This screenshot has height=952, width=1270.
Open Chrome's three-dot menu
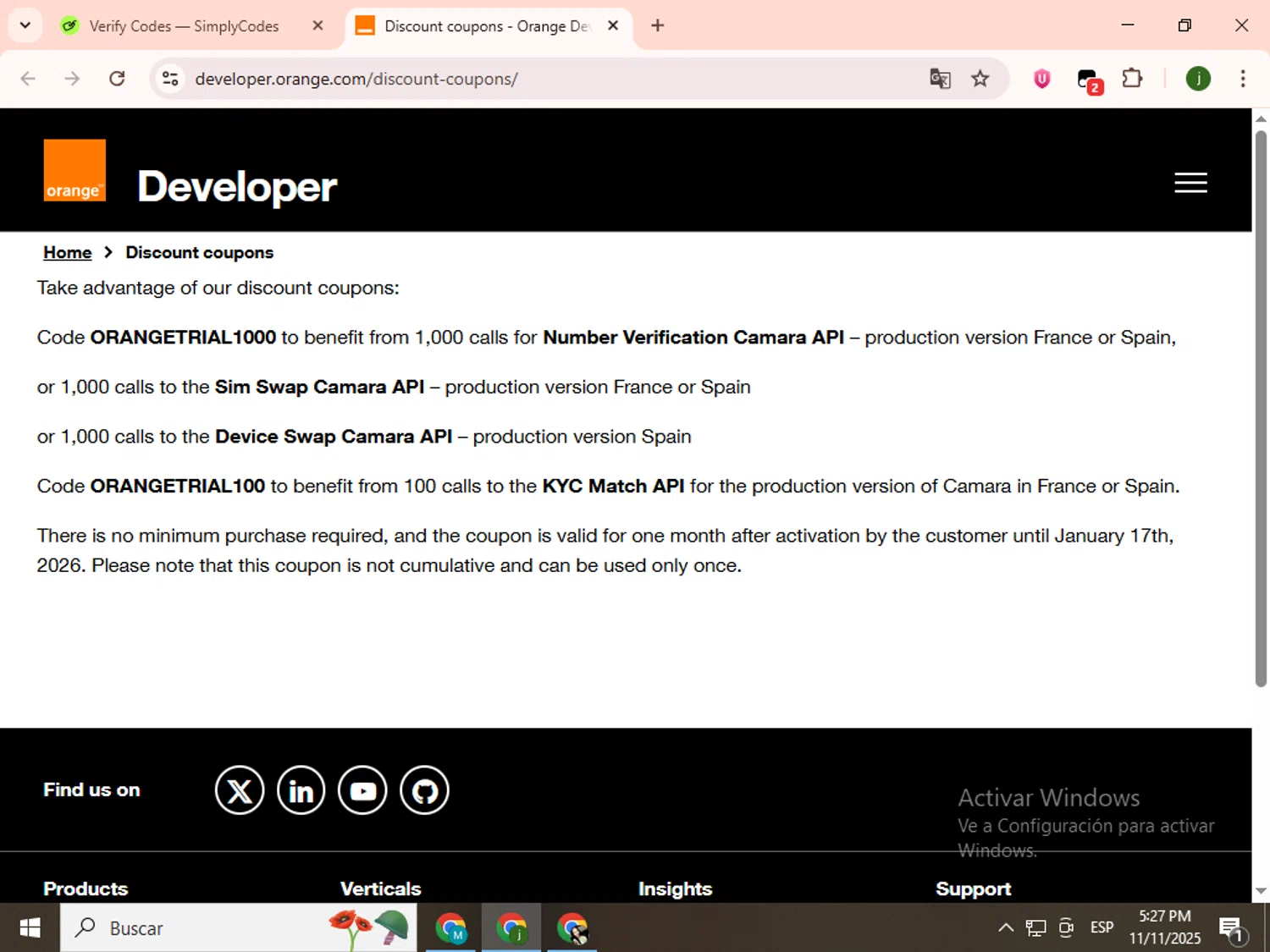(x=1242, y=79)
